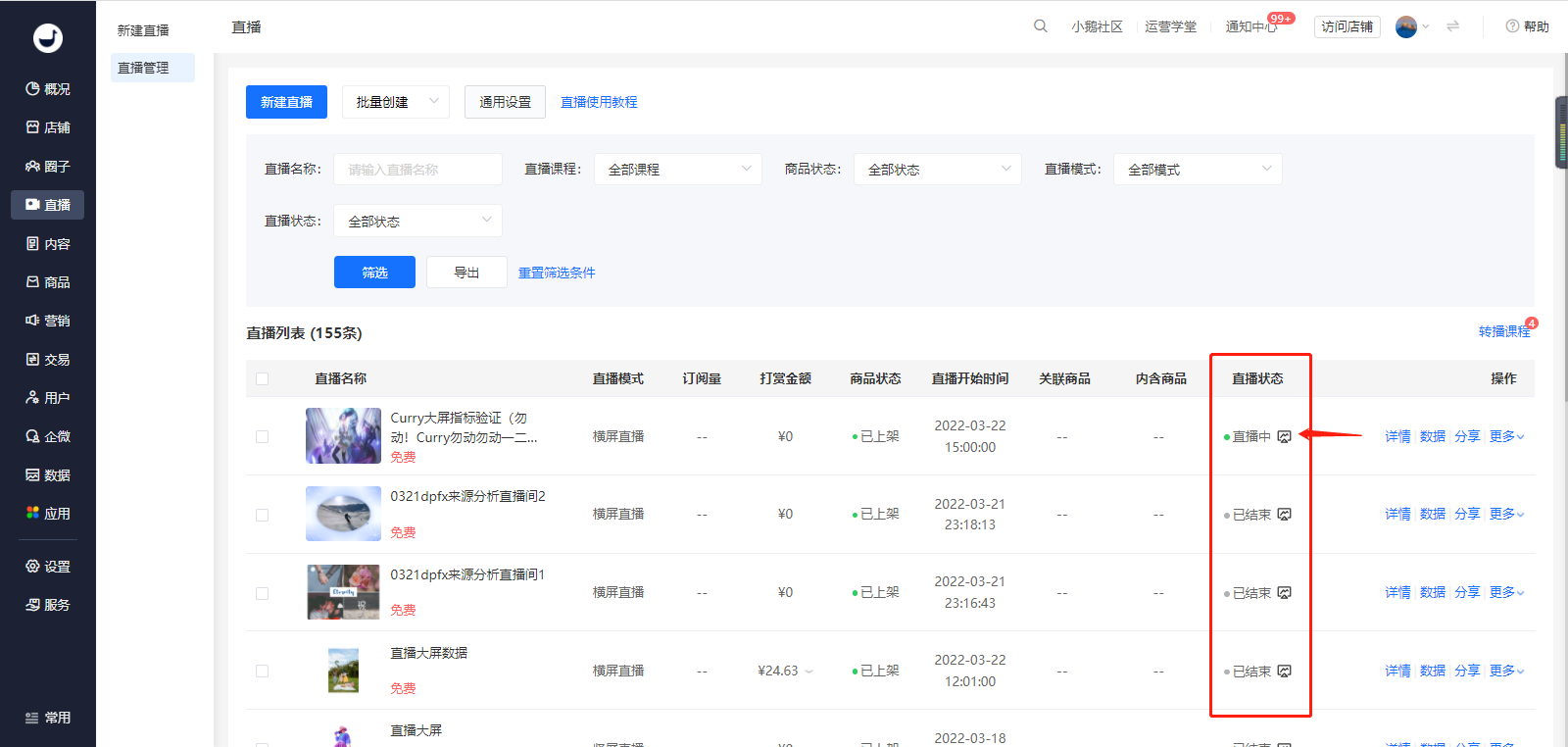Click 重置筛选条件 reset link
This screenshot has width=1568, height=747.
pyautogui.click(x=557, y=273)
